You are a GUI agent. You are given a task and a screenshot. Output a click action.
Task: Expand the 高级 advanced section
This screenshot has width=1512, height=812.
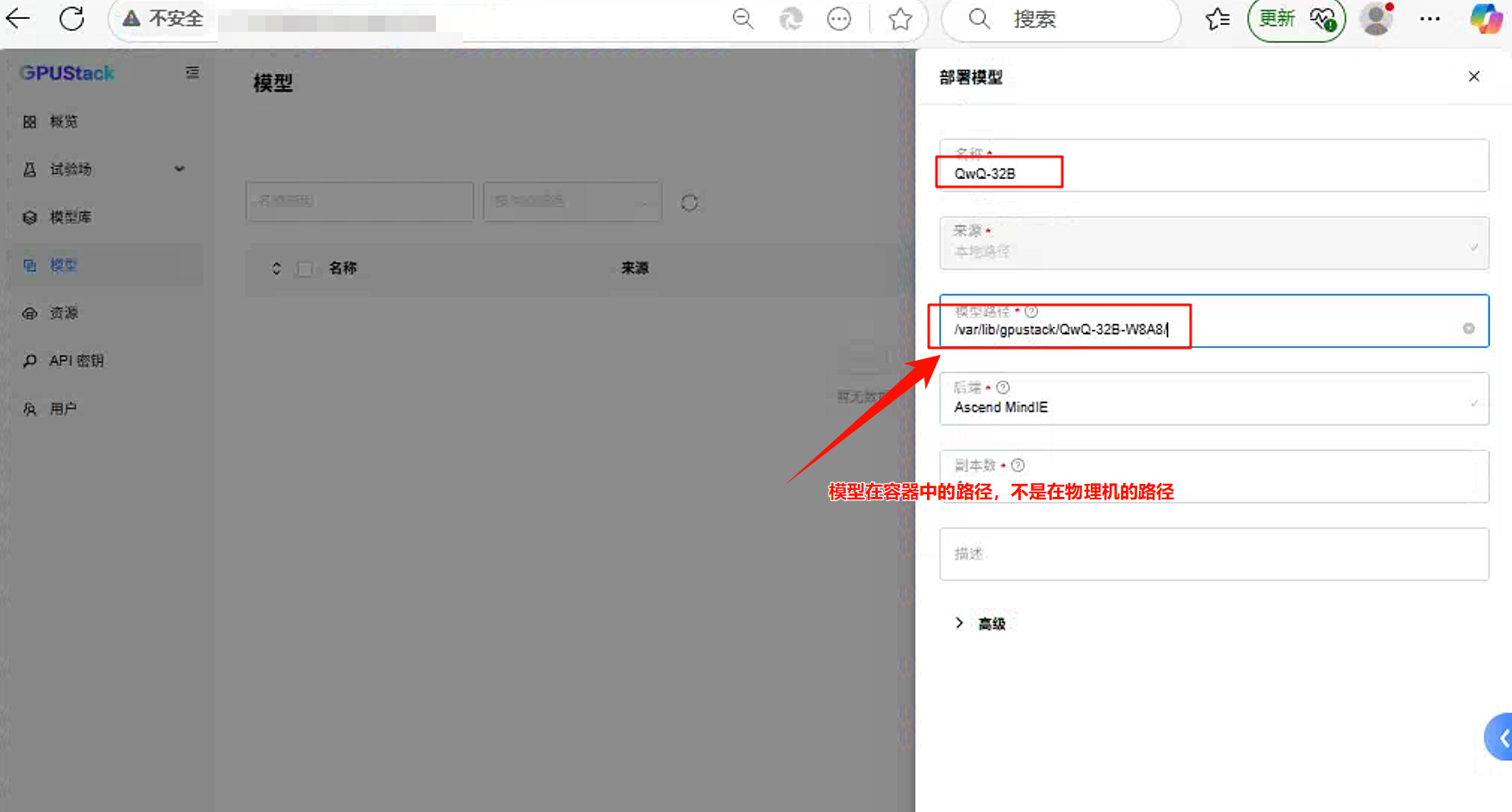980,623
